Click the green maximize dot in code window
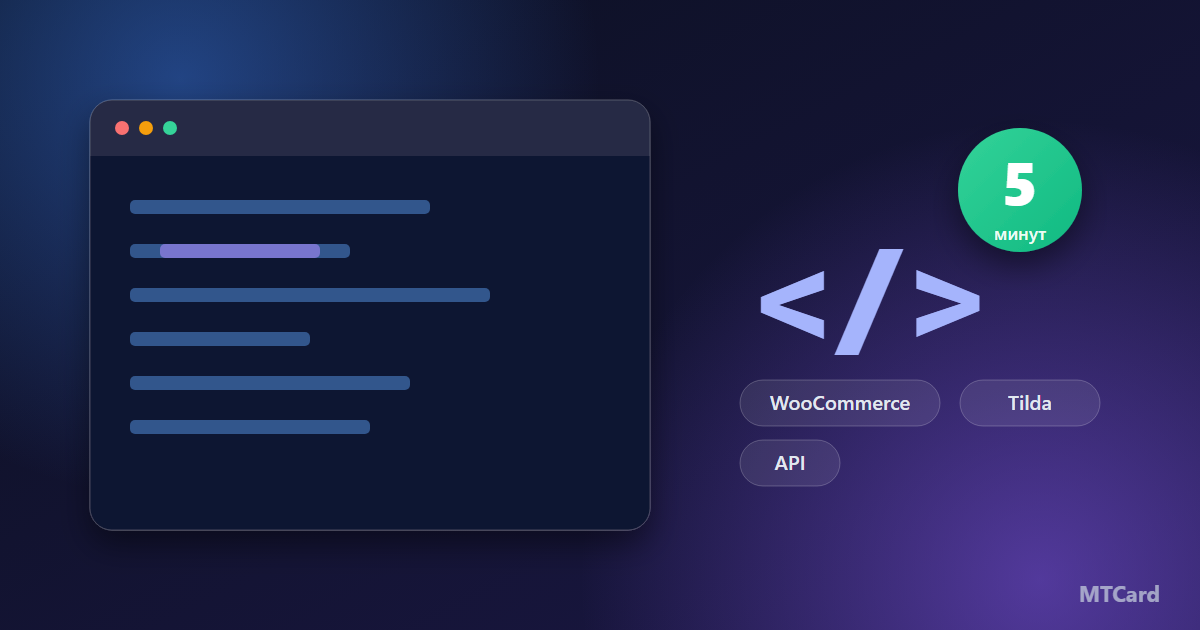 170,128
